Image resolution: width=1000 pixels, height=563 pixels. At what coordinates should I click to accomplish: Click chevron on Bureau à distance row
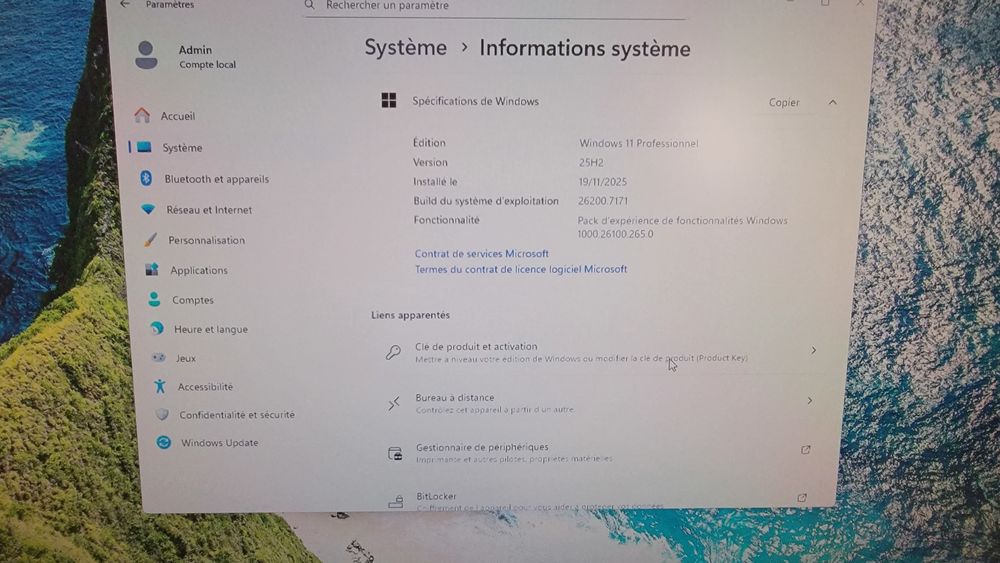click(810, 400)
